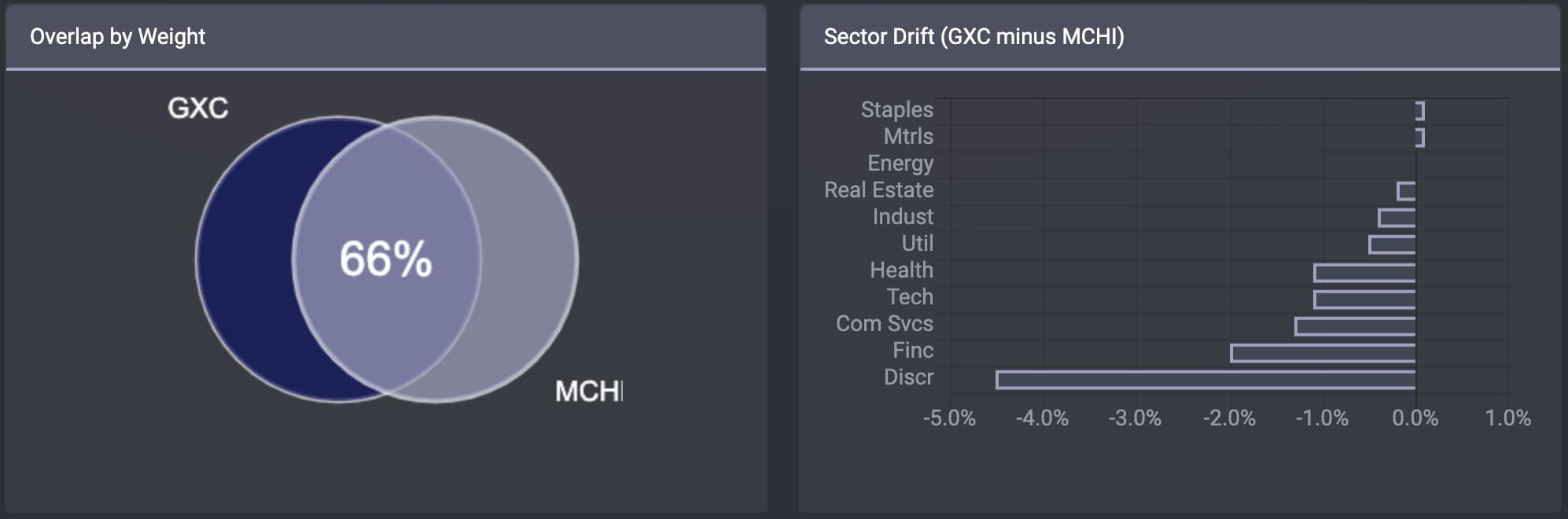Click the Energy sector label
1568x519 pixels.
(x=900, y=163)
